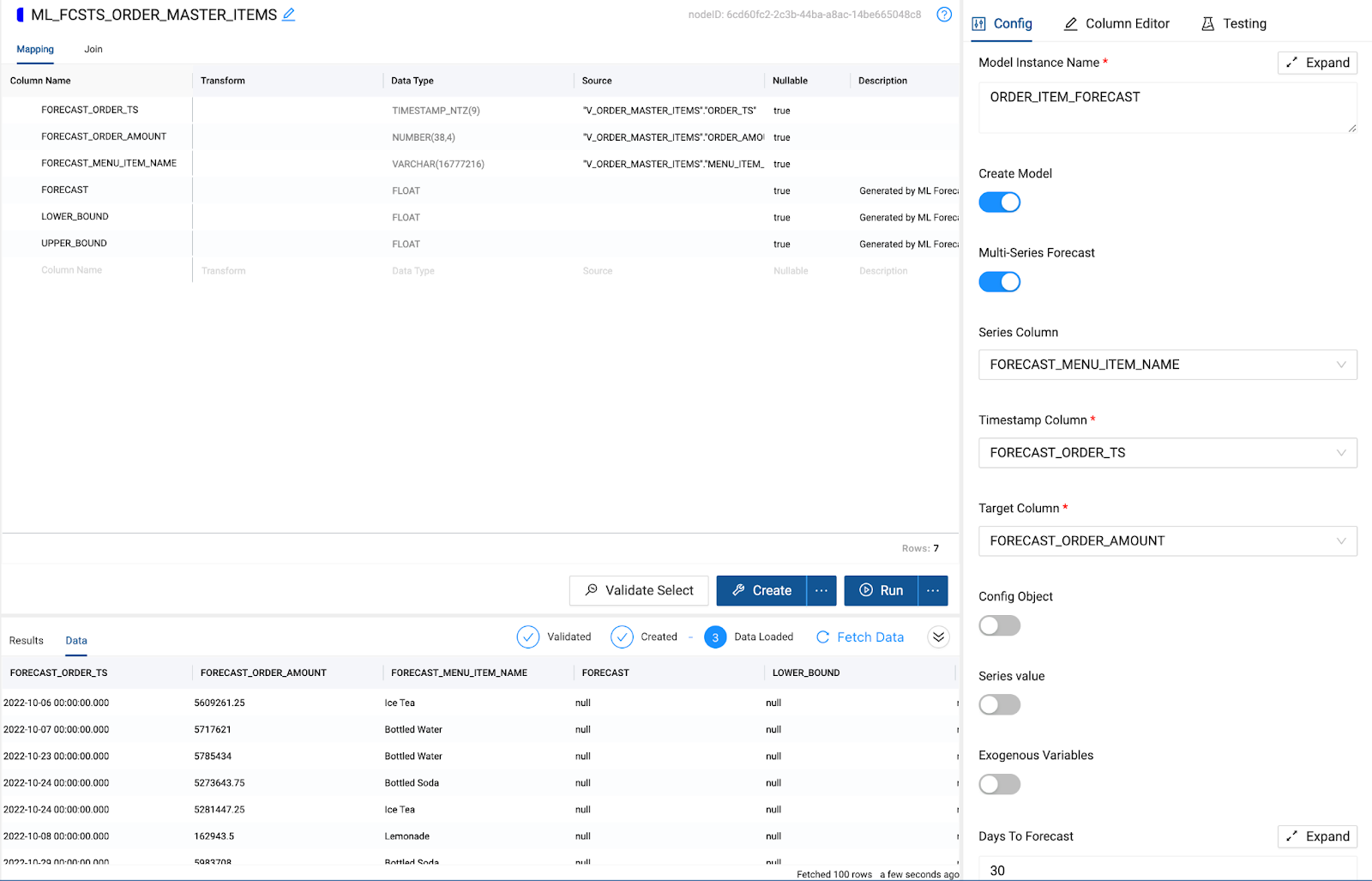Open the ellipsis menu next to Create
The width and height of the screenshot is (1372, 881).
[821, 590]
